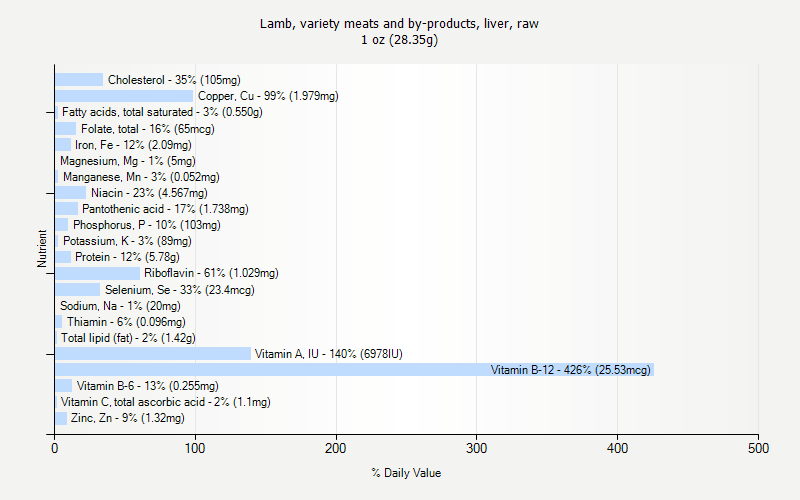Select the Manganese, Mn - 3% label
This screenshot has height=500, width=800.
tap(141, 177)
